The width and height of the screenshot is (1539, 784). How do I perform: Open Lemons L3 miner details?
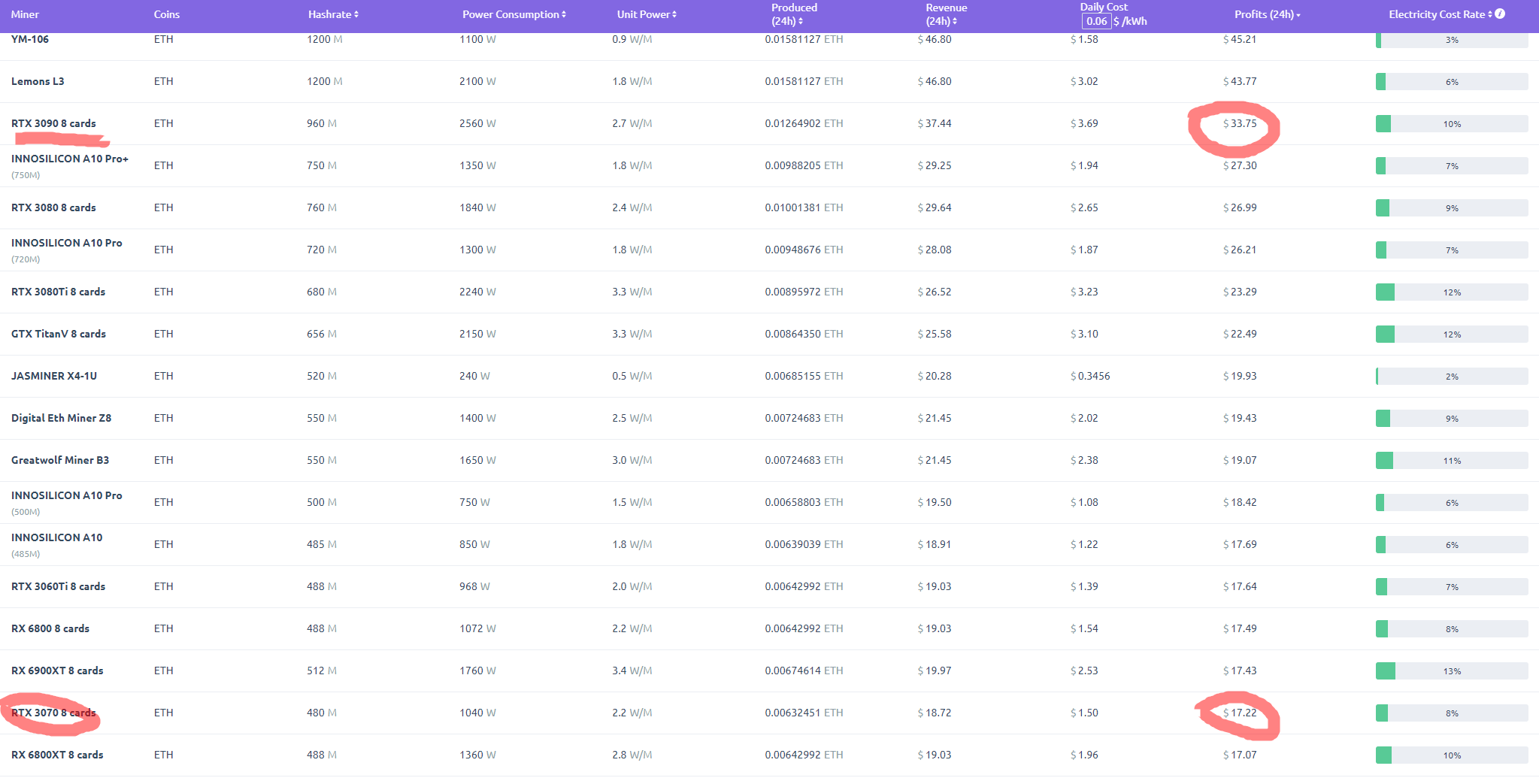(38, 81)
